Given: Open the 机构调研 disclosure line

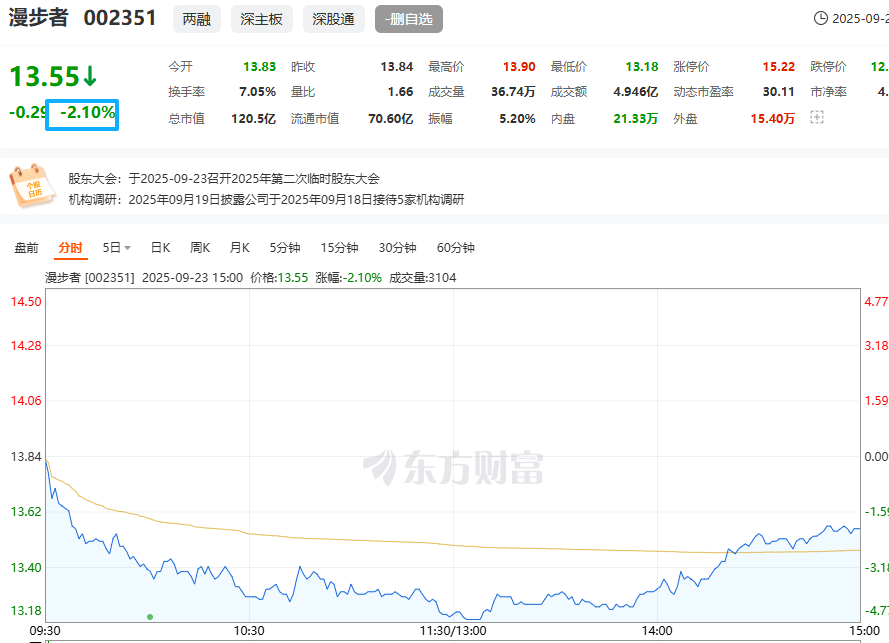Looking at the screenshot, I should [x=266, y=200].
